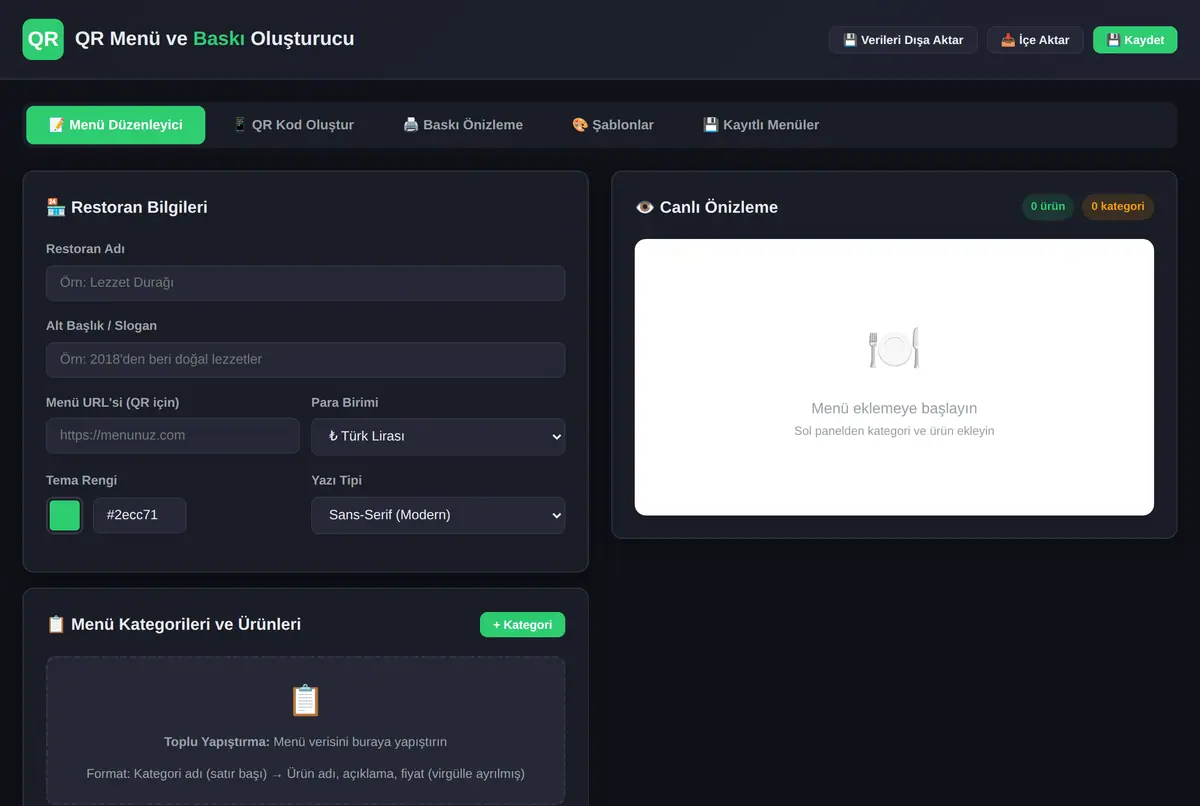Click the Toplu Yapıştırma paste area
The width and height of the screenshot is (1200, 806).
click(305, 731)
